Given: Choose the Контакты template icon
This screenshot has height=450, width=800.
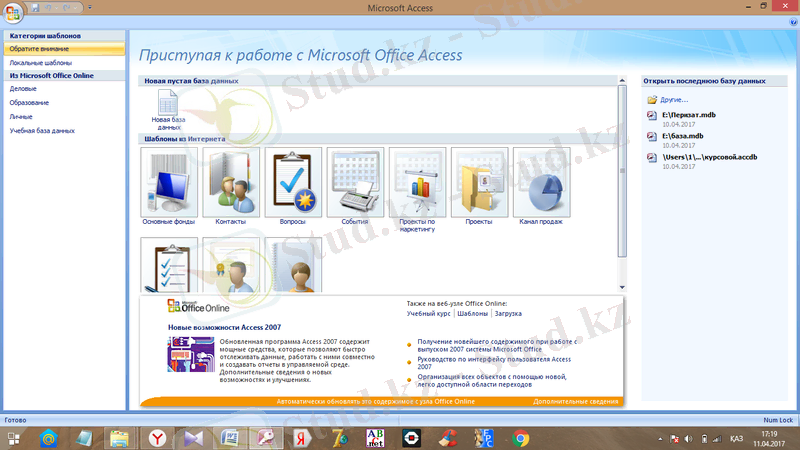Looking at the screenshot, I should tap(231, 180).
